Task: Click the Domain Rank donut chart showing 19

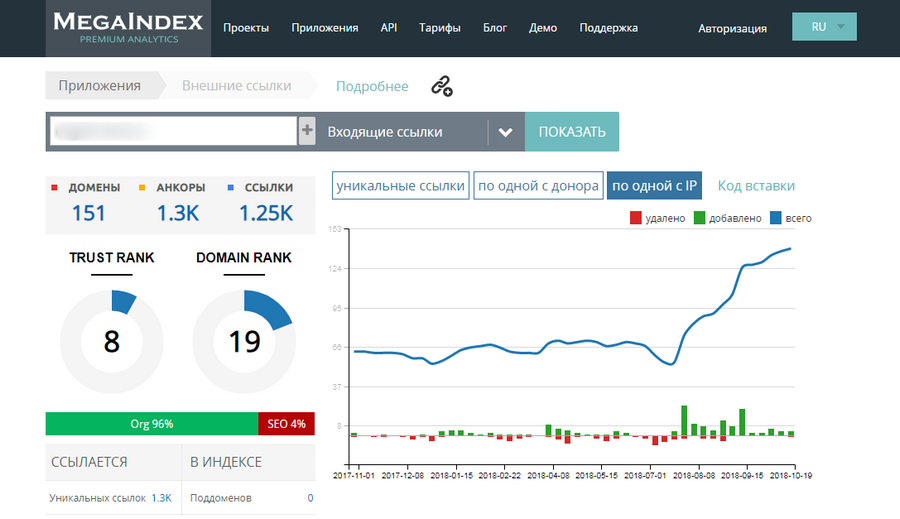Action: click(x=244, y=341)
